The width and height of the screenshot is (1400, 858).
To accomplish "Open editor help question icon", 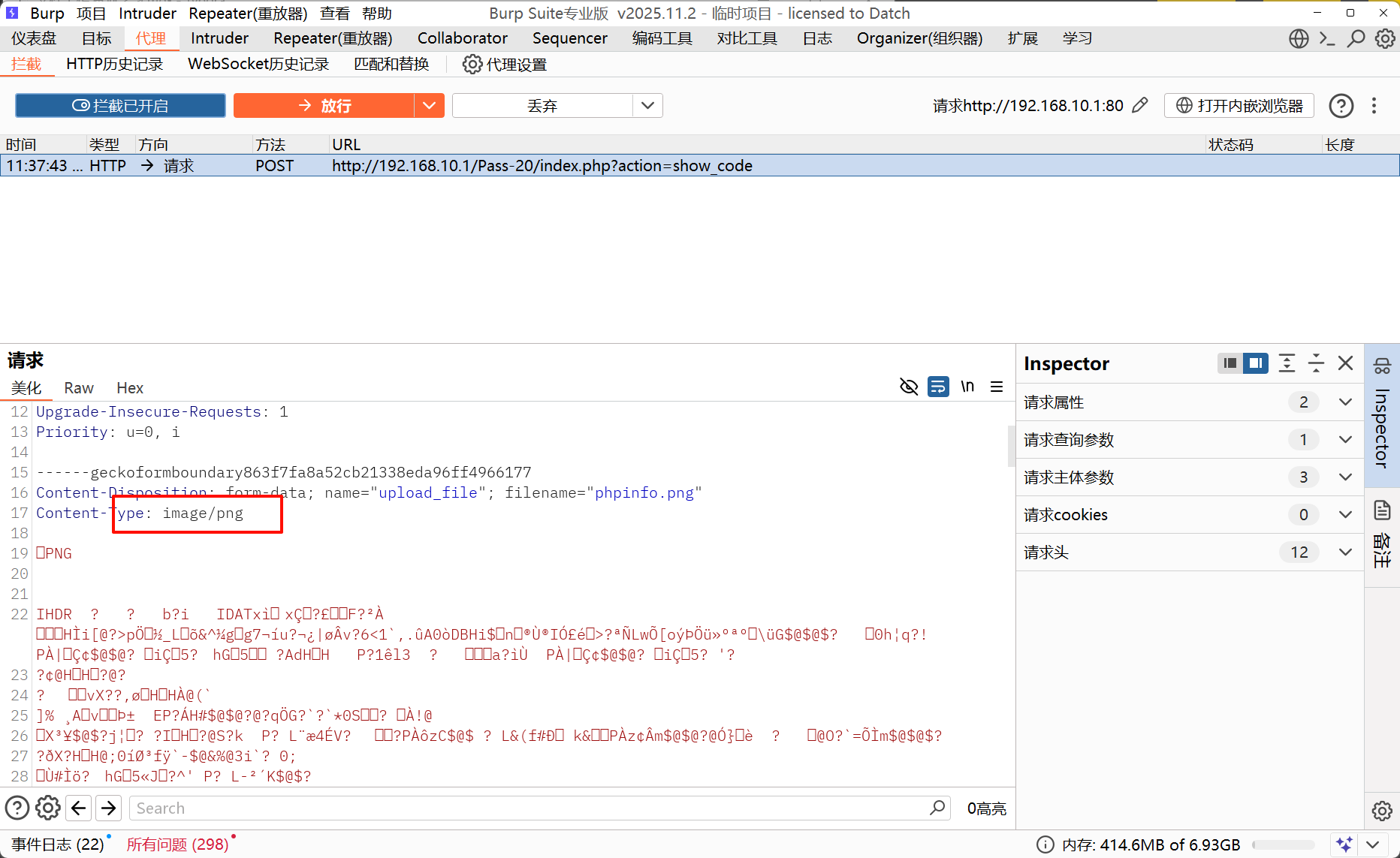I will [x=17, y=808].
